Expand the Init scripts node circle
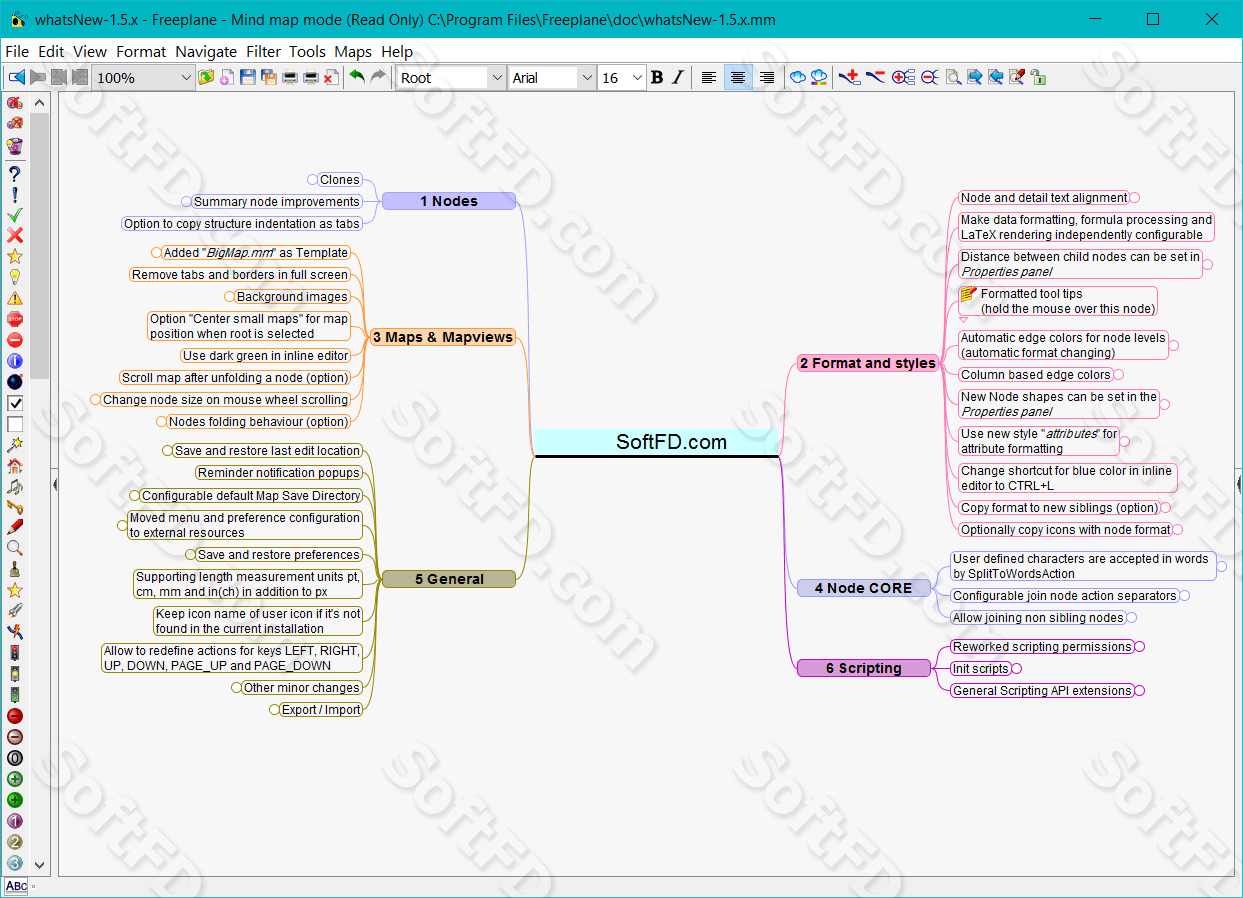The image size is (1243, 898). 1016,668
